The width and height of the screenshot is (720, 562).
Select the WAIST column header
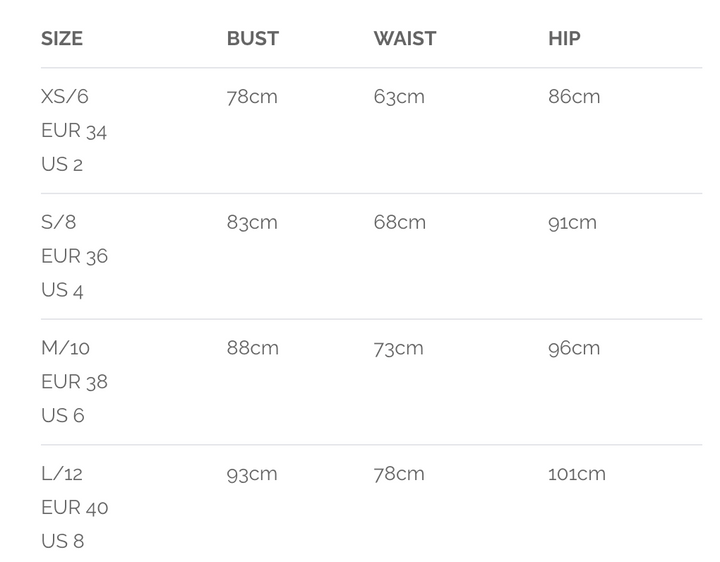tap(404, 39)
